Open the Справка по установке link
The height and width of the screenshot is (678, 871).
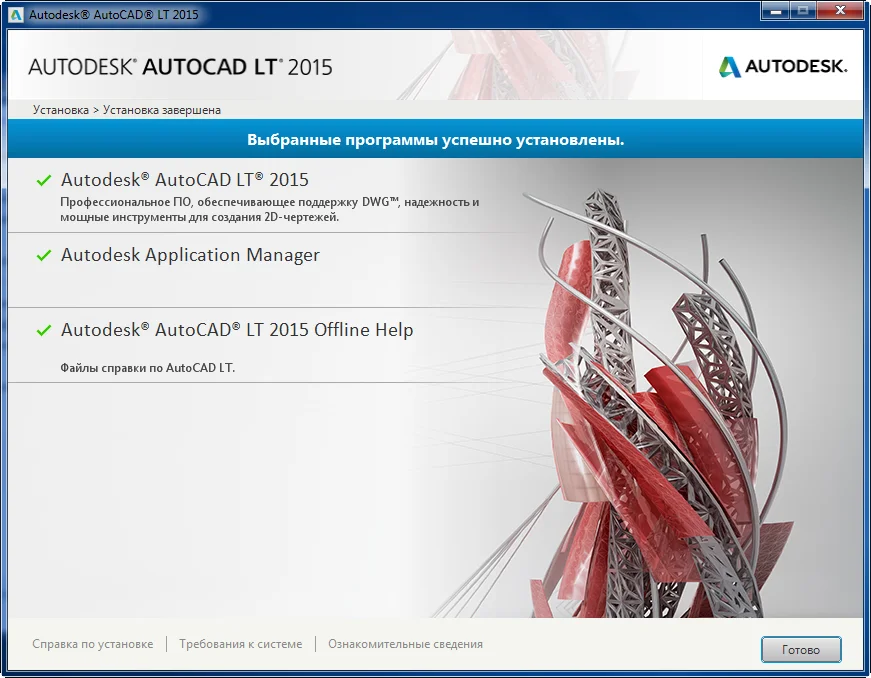coord(93,644)
